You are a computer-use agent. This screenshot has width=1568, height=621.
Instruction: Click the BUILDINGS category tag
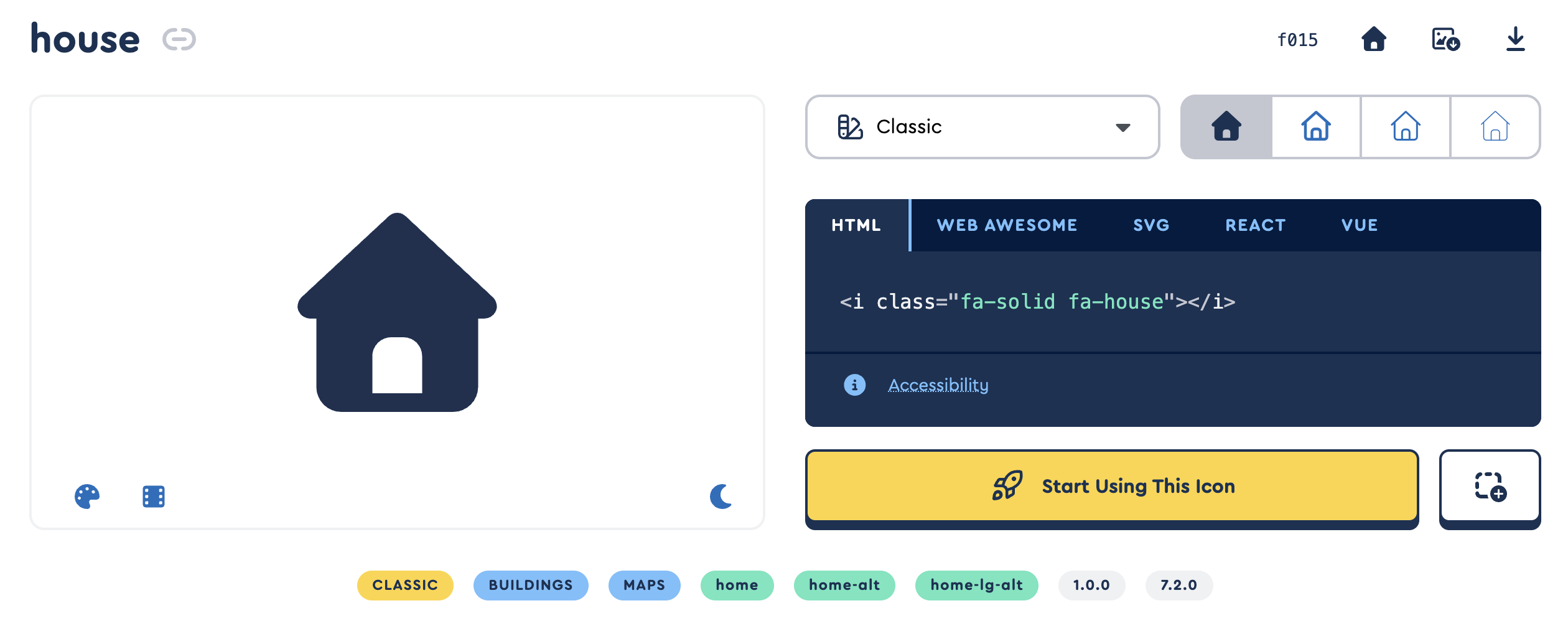(530, 586)
